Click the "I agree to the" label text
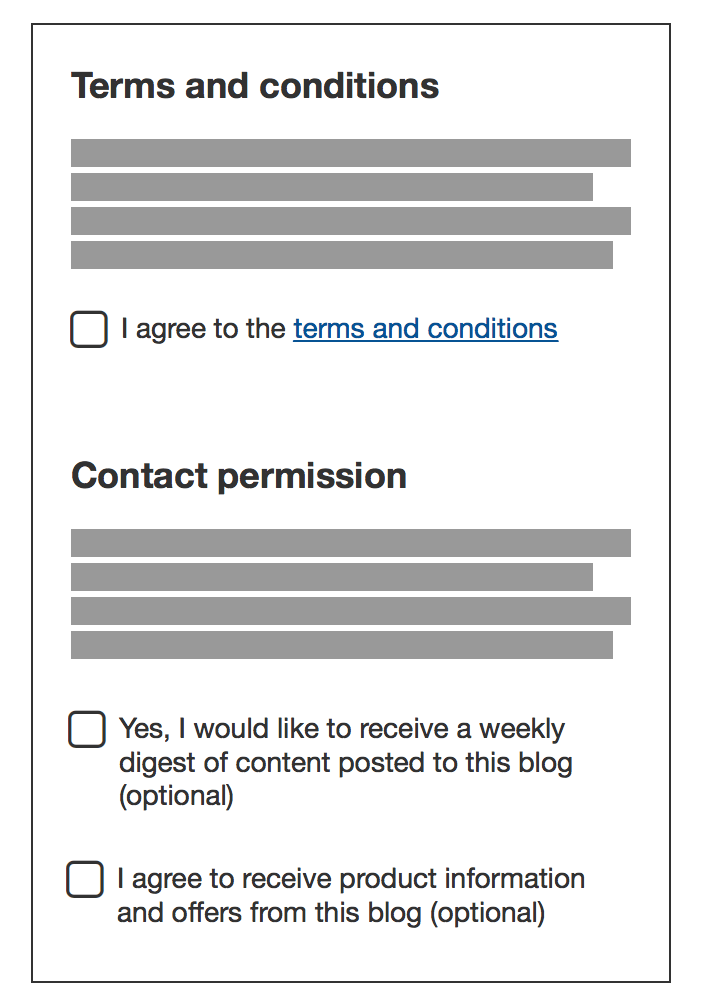The height and width of the screenshot is (1008, 707). [x=204, y=329]
